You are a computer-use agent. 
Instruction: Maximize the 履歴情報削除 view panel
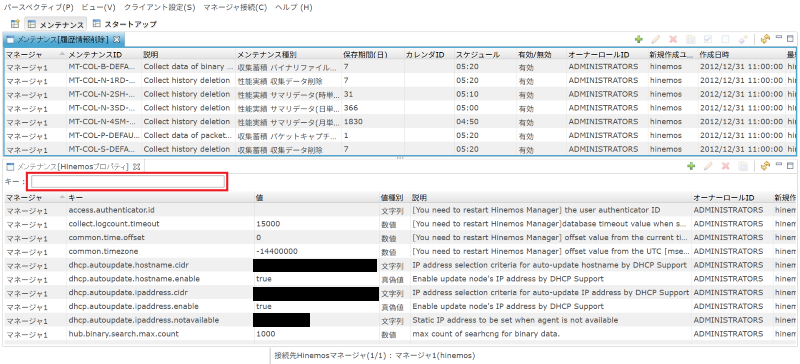[790, 38]
